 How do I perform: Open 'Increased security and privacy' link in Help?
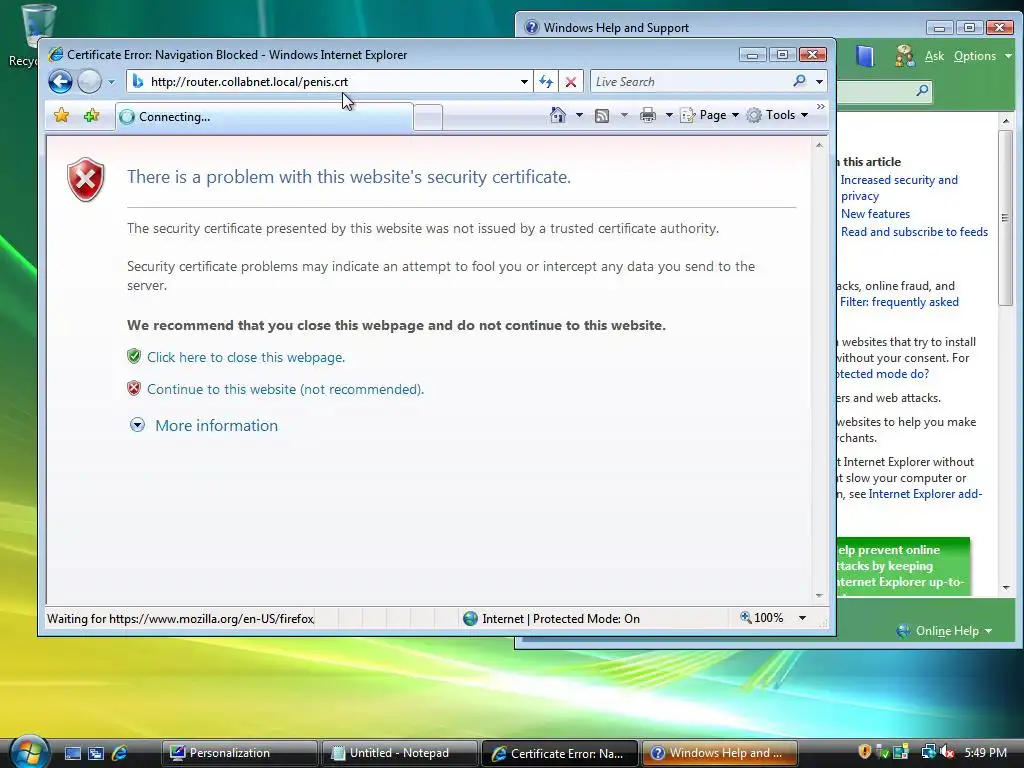click(899, 187)
